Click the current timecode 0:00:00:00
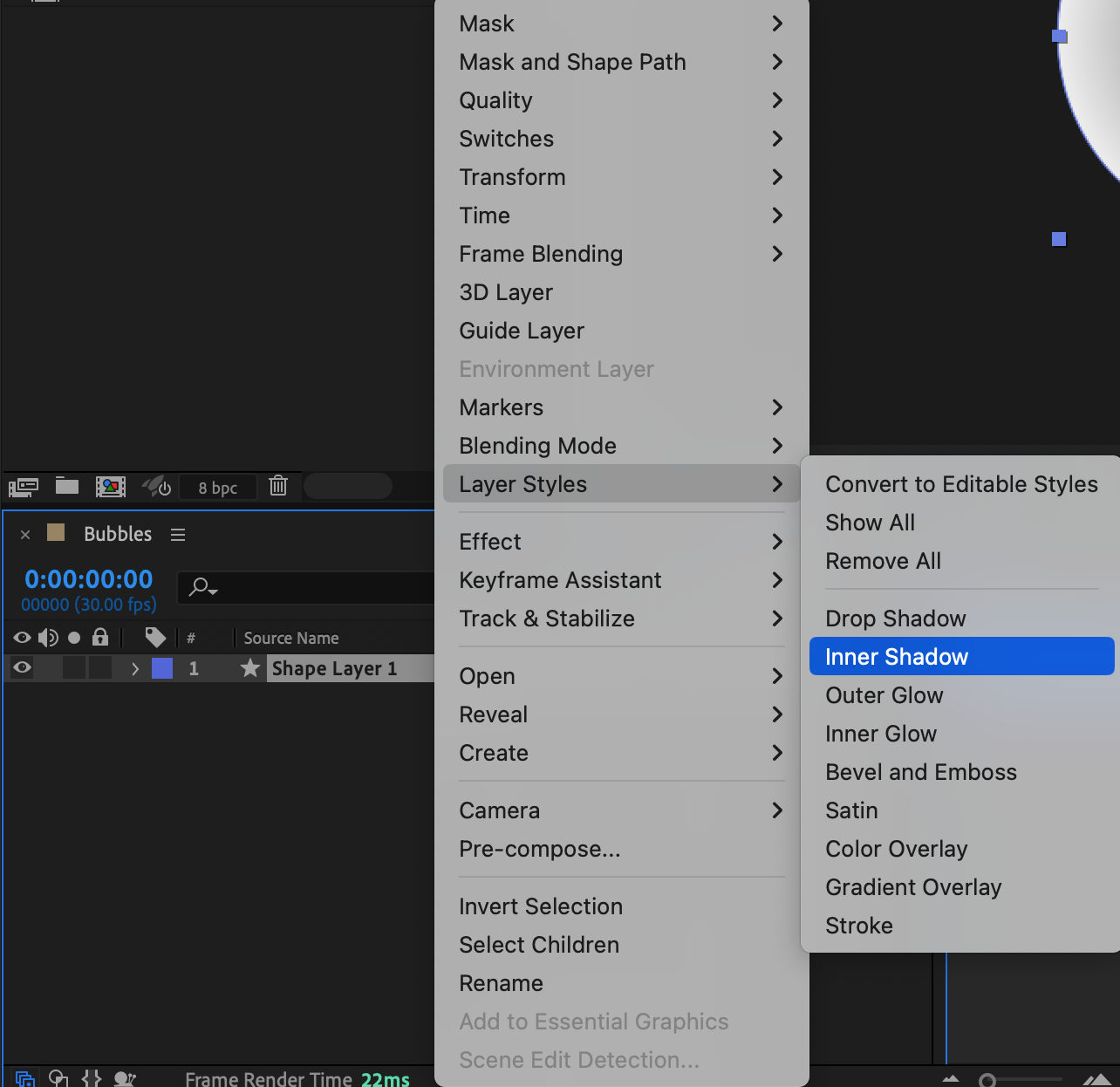 (89, 579)
